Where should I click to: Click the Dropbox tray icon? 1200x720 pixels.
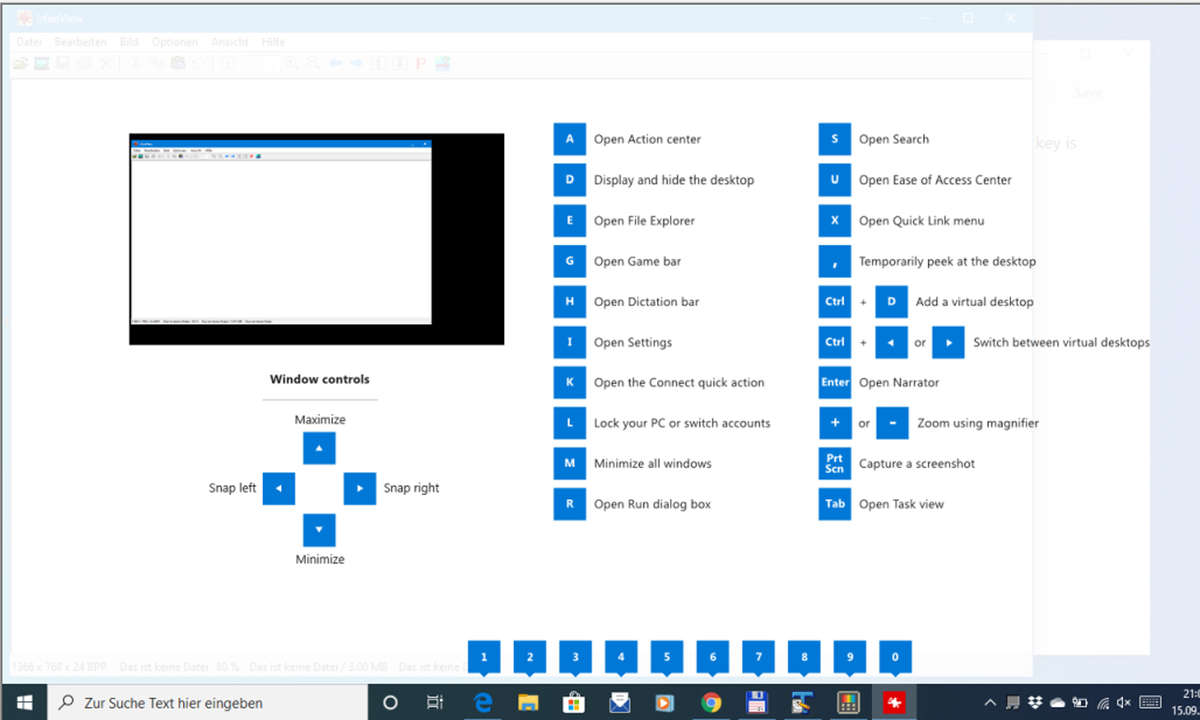[1035, 702]
